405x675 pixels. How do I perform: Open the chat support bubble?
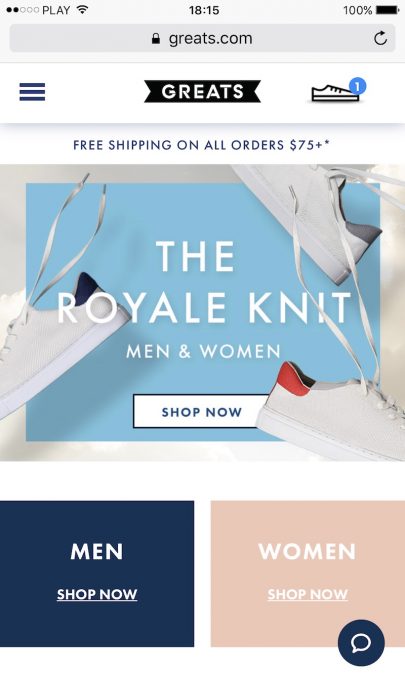coord(361,643)
